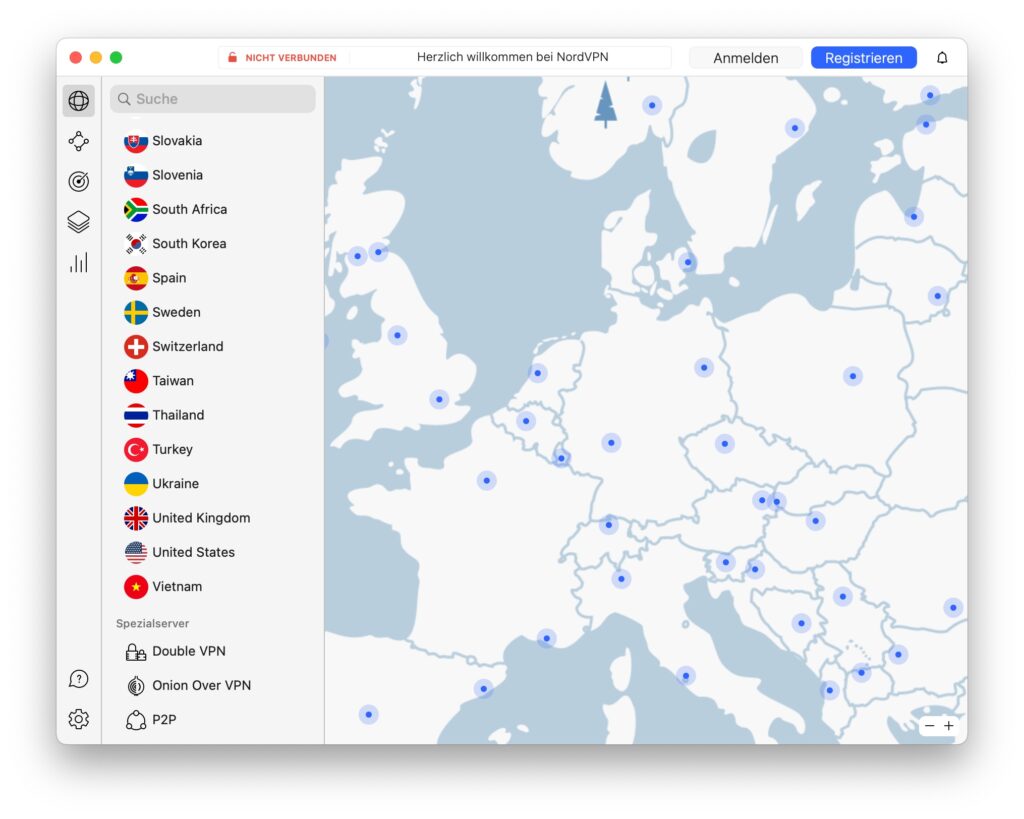The height and width of the screenshot is (819, 1024).
Task: Click the Slovenia flag icon
Action: 136,175
